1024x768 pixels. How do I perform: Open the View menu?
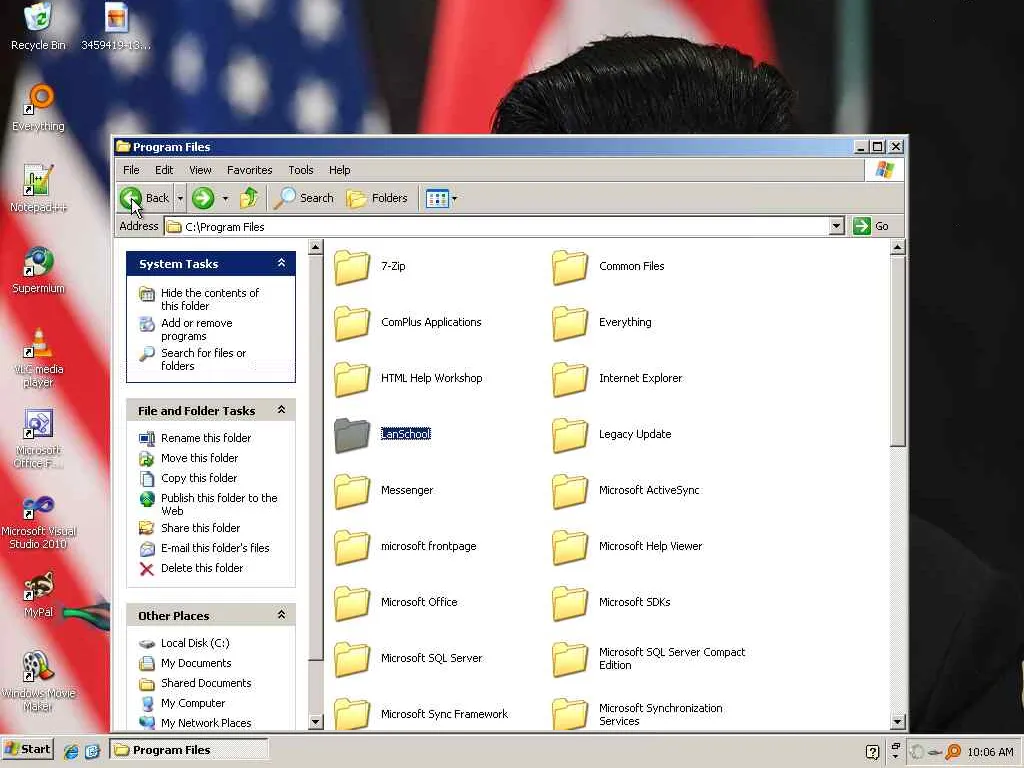click(x=200, y=170)
